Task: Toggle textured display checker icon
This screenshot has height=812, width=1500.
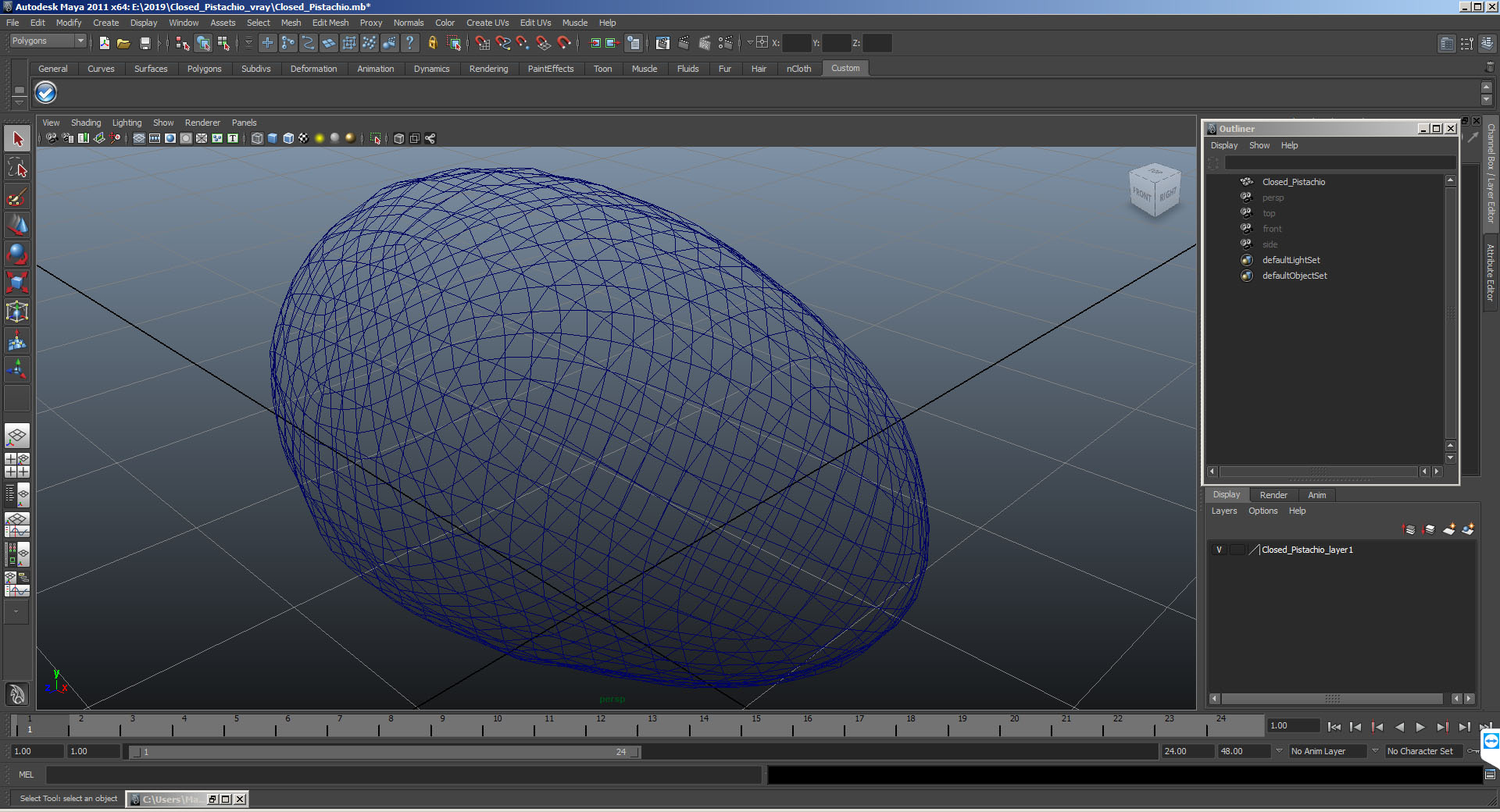Action: 304,138
